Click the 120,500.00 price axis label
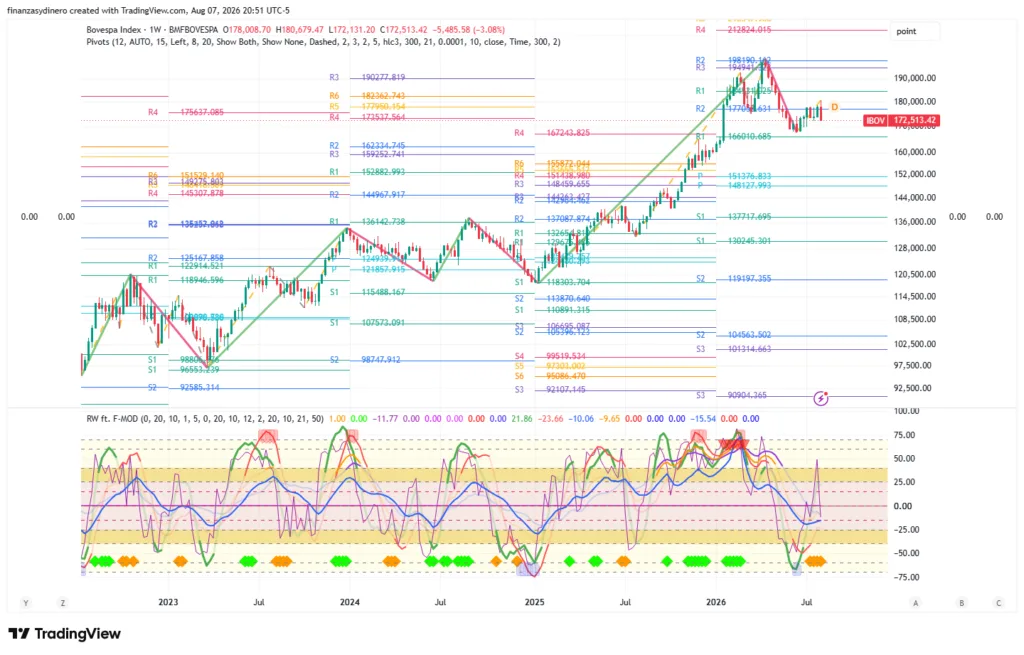Image resolution: width=1024 pixels, height=655 pixels. pos(915,274)
